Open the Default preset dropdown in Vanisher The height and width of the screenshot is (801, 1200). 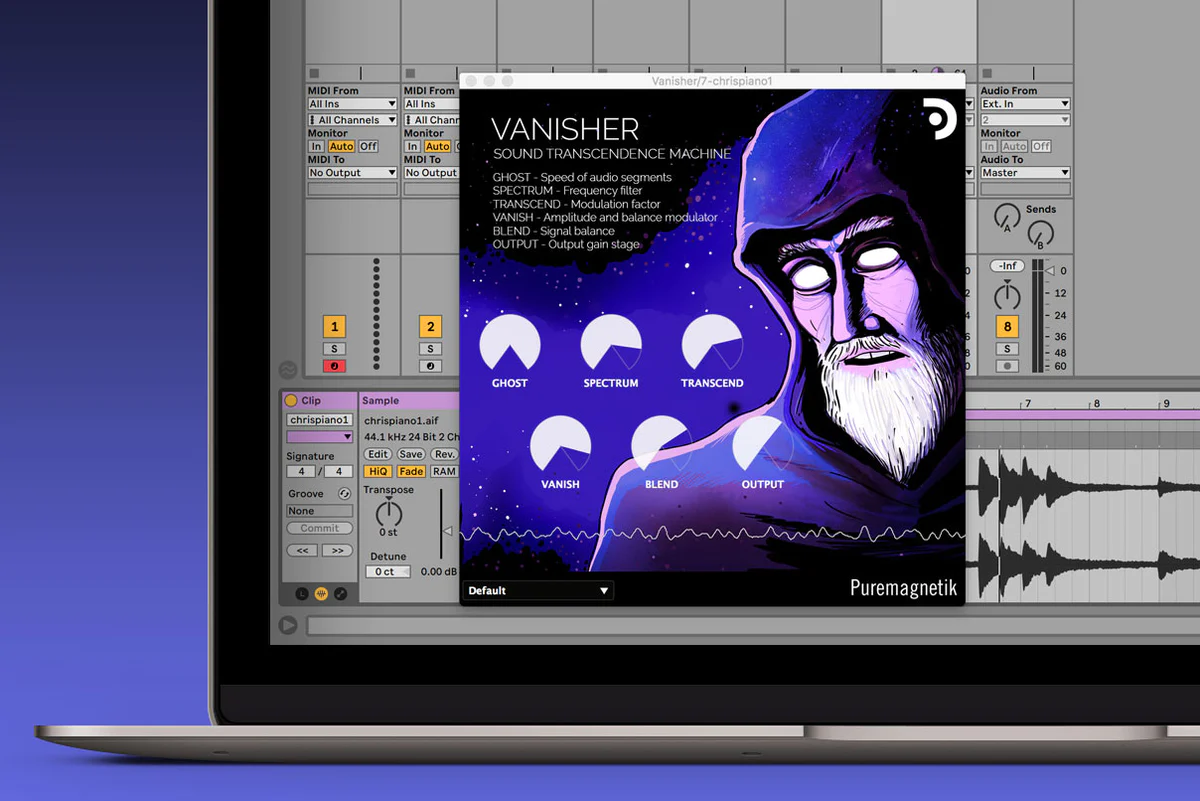(x=538, y=591)
